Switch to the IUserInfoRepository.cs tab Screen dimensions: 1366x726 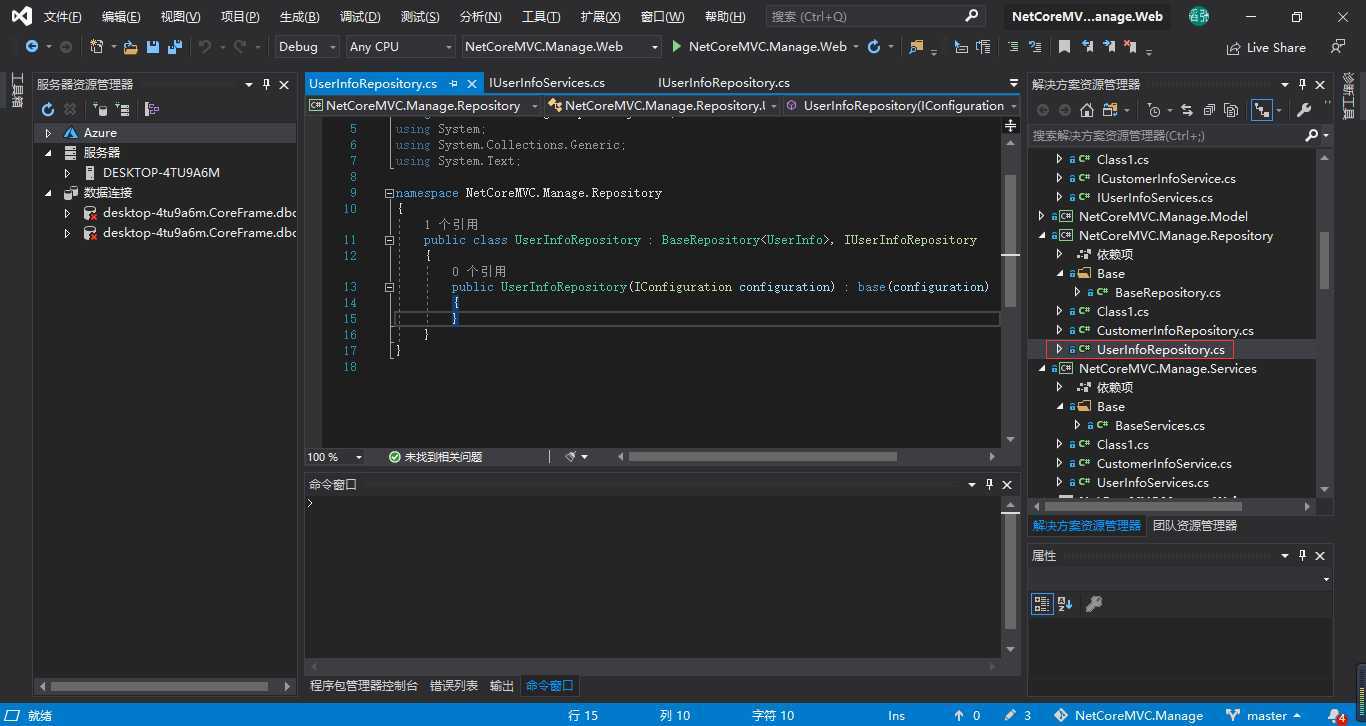(x=724, y=83)
